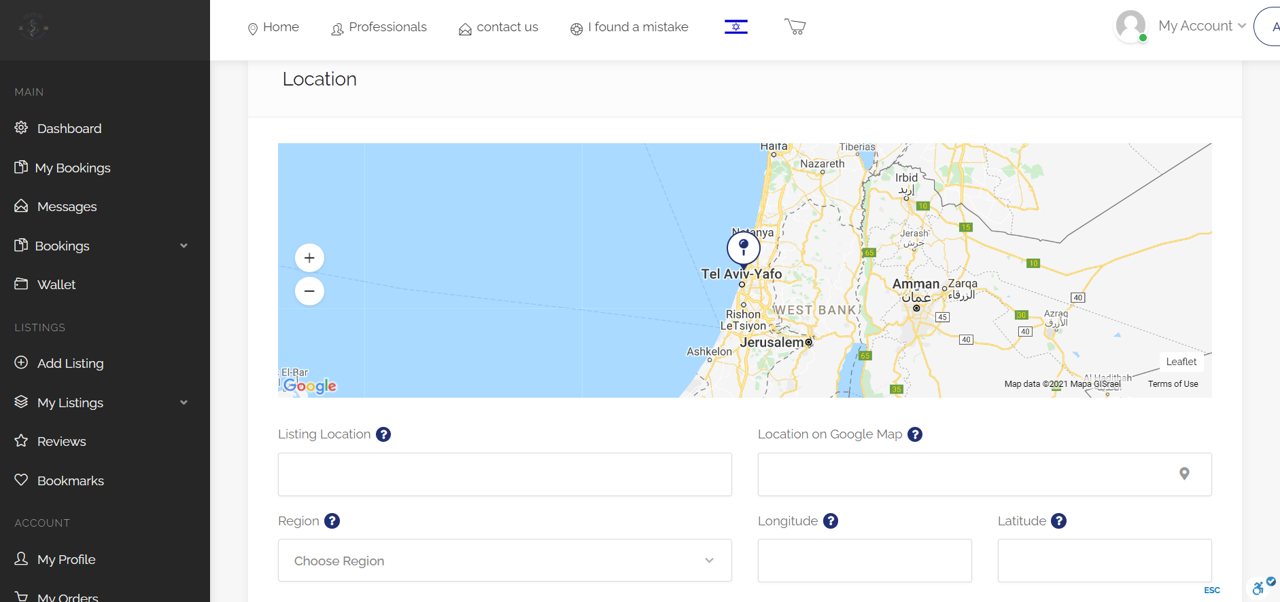The height and width of the screenshot is (602, 1280).
Task: Go to Dashboard in the sidebar
Action: 69,129
